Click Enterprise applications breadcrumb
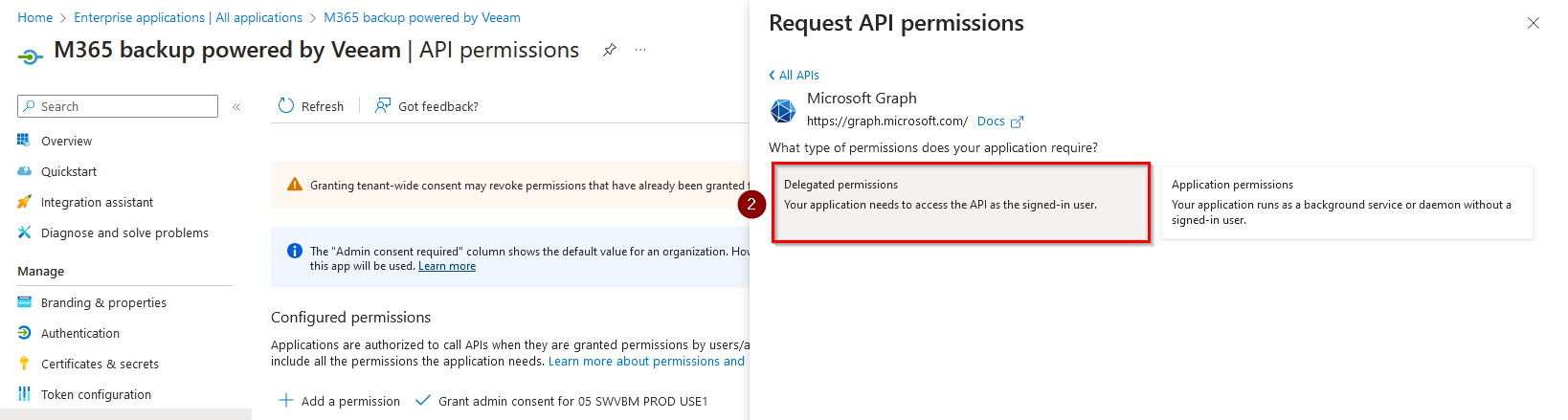This screenshot has width=1568, height=420. [188, 17]
